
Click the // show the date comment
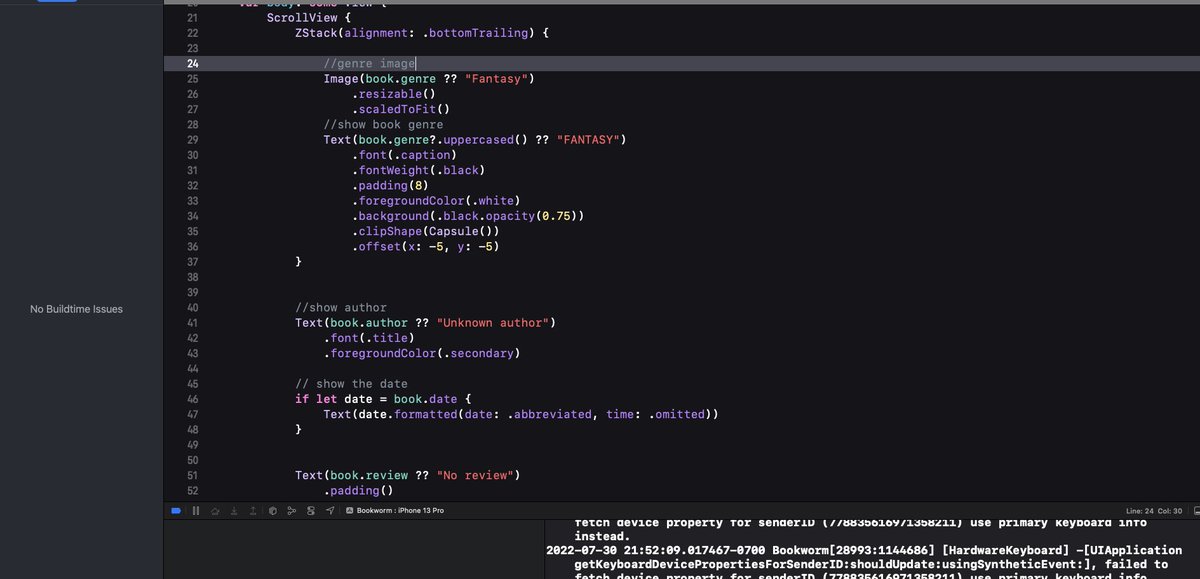[351, 384]
